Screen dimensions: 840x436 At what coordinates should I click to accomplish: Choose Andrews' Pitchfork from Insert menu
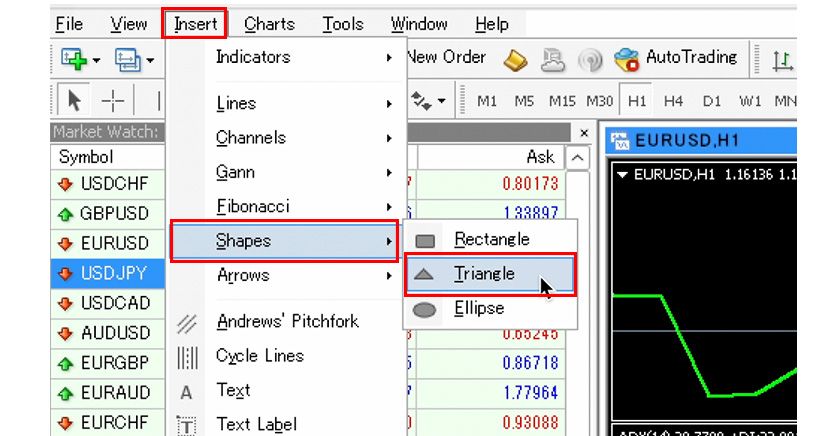[x=287, y=321]
